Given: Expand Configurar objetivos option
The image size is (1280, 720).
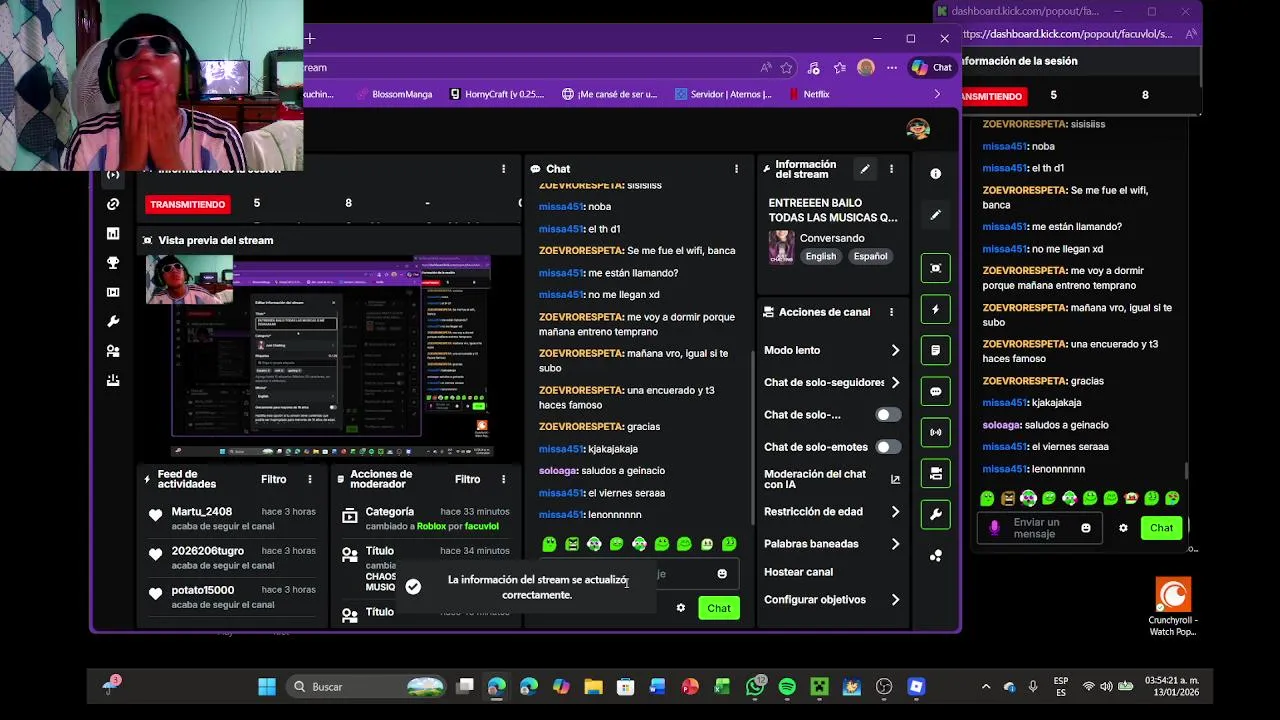Looking at the screenshot, I should coord(832,600).
